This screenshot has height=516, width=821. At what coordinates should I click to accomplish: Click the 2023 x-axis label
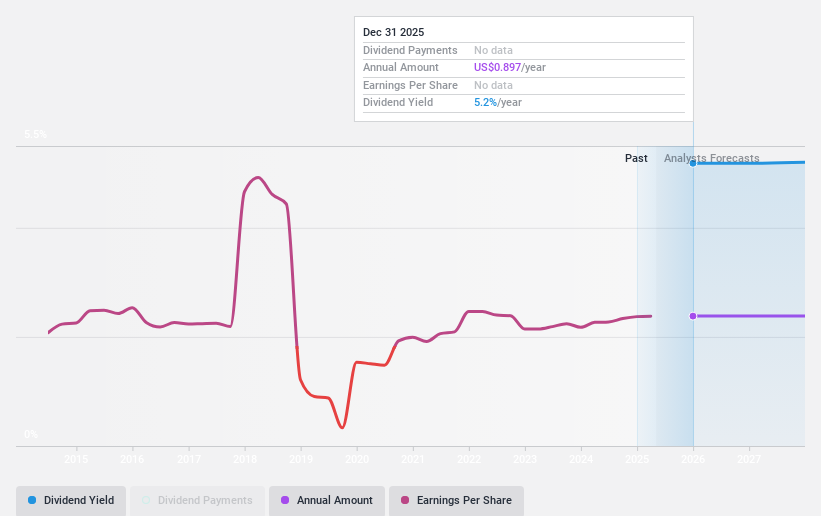(x=525, y=459)
